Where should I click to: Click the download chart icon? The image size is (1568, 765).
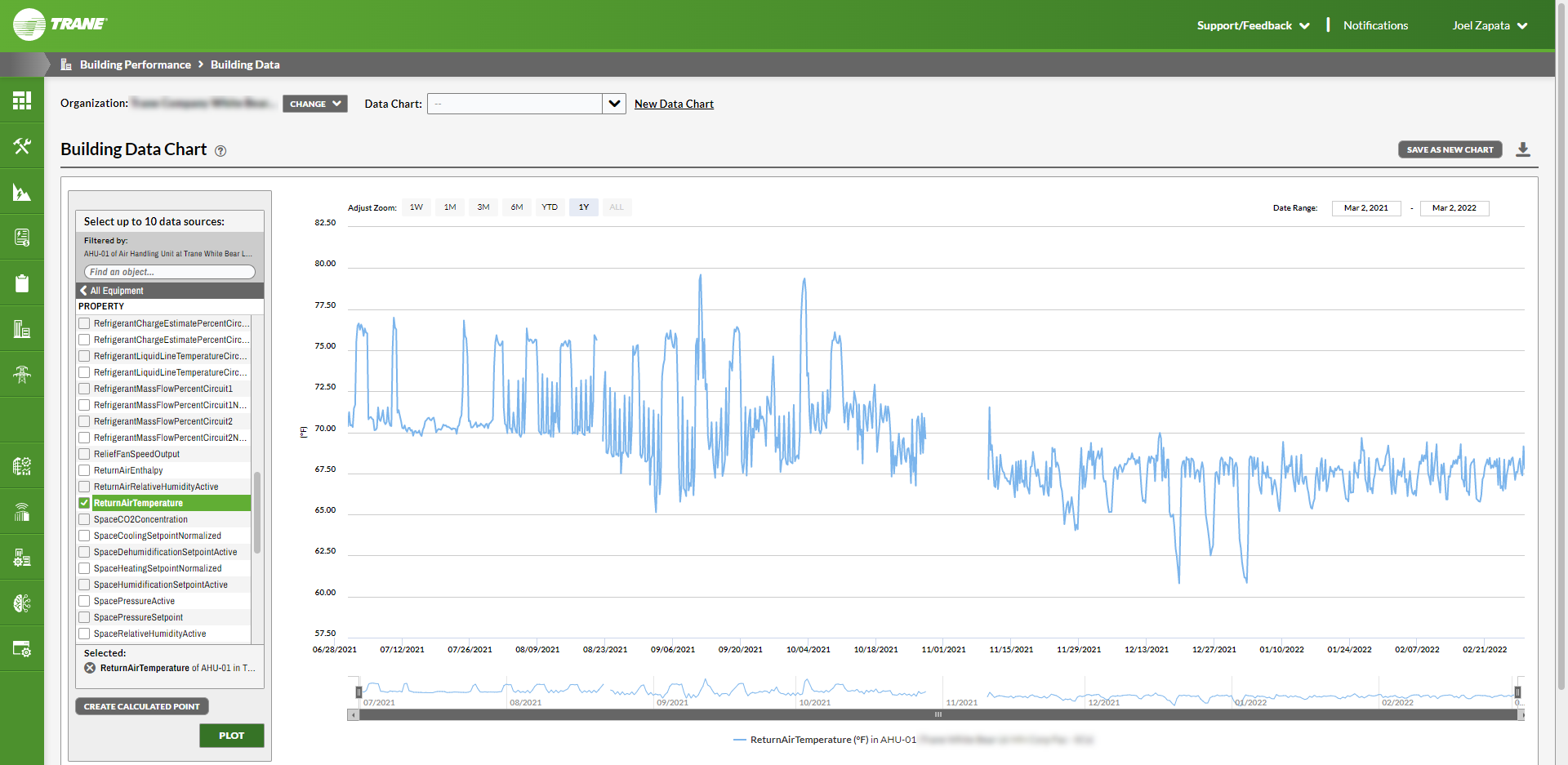click(1522, 149)
